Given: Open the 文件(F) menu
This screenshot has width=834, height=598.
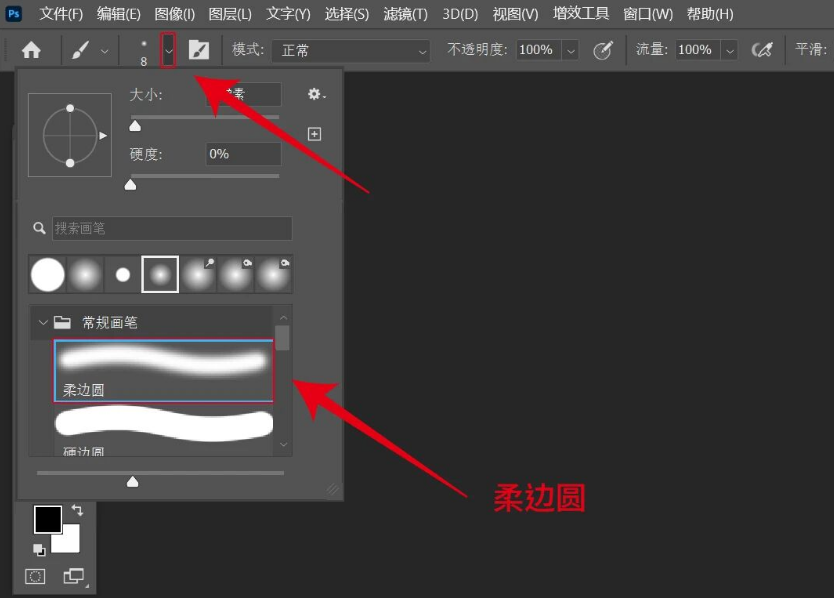Looking at the screenshot, I should (61, 13).
